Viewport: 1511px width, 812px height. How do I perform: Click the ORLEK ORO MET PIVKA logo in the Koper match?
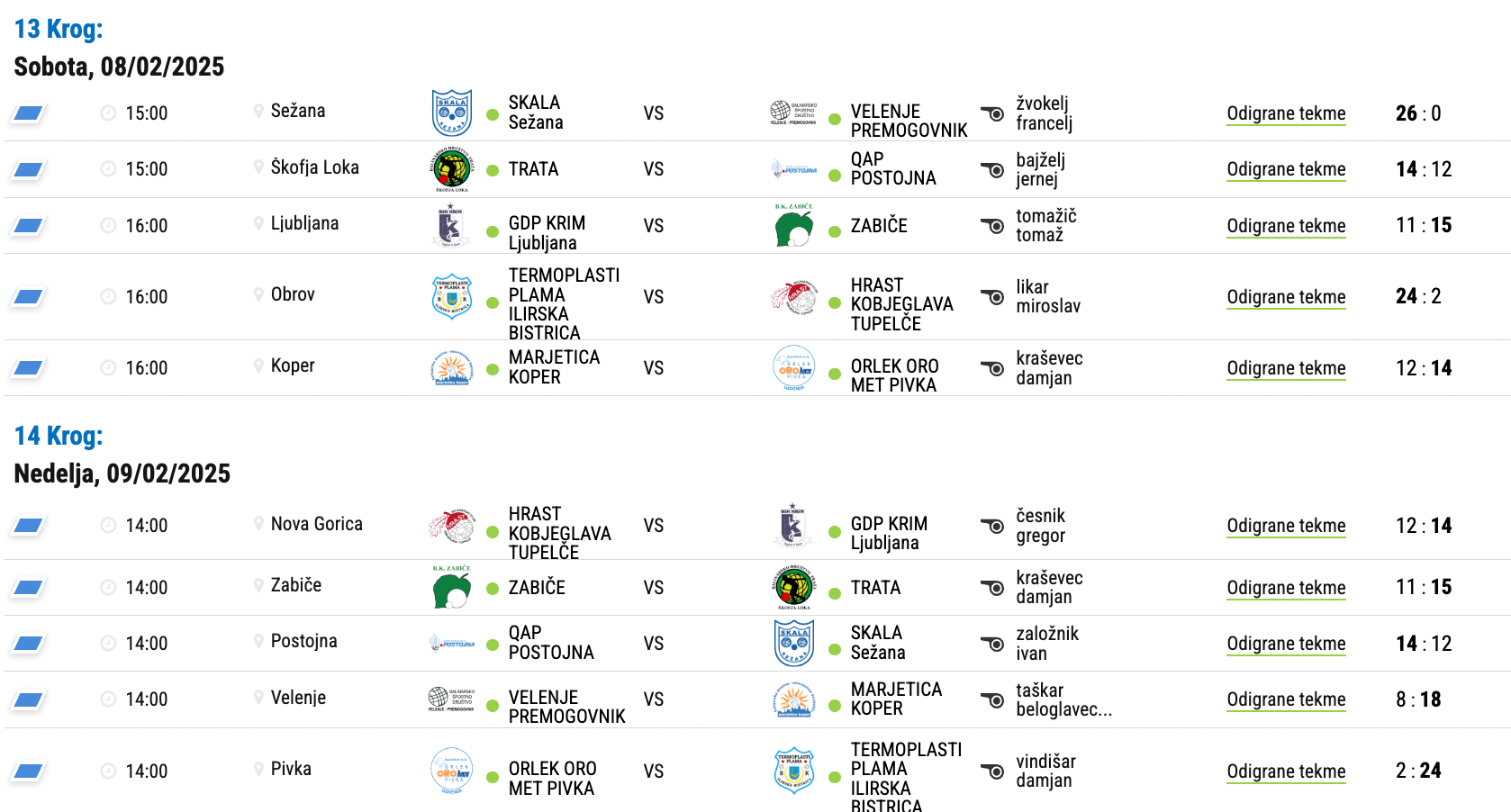tap(794, 368)
